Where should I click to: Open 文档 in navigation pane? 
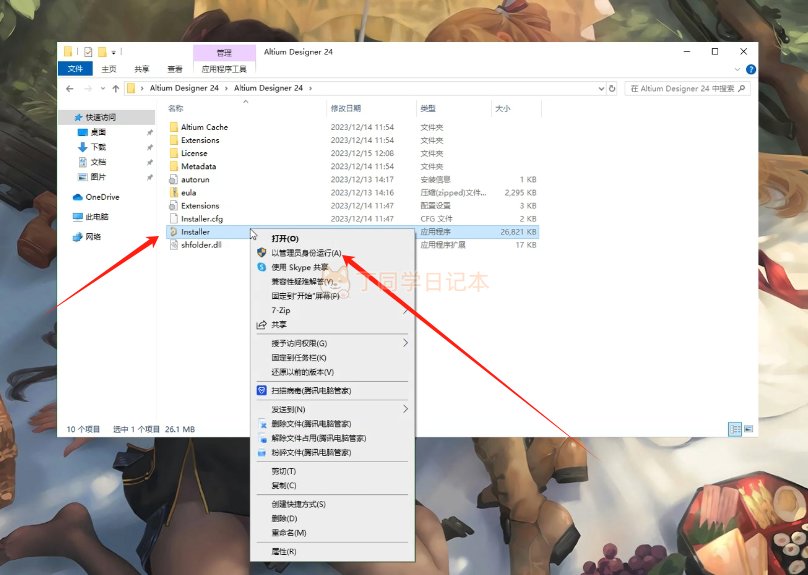click(98, 162)
